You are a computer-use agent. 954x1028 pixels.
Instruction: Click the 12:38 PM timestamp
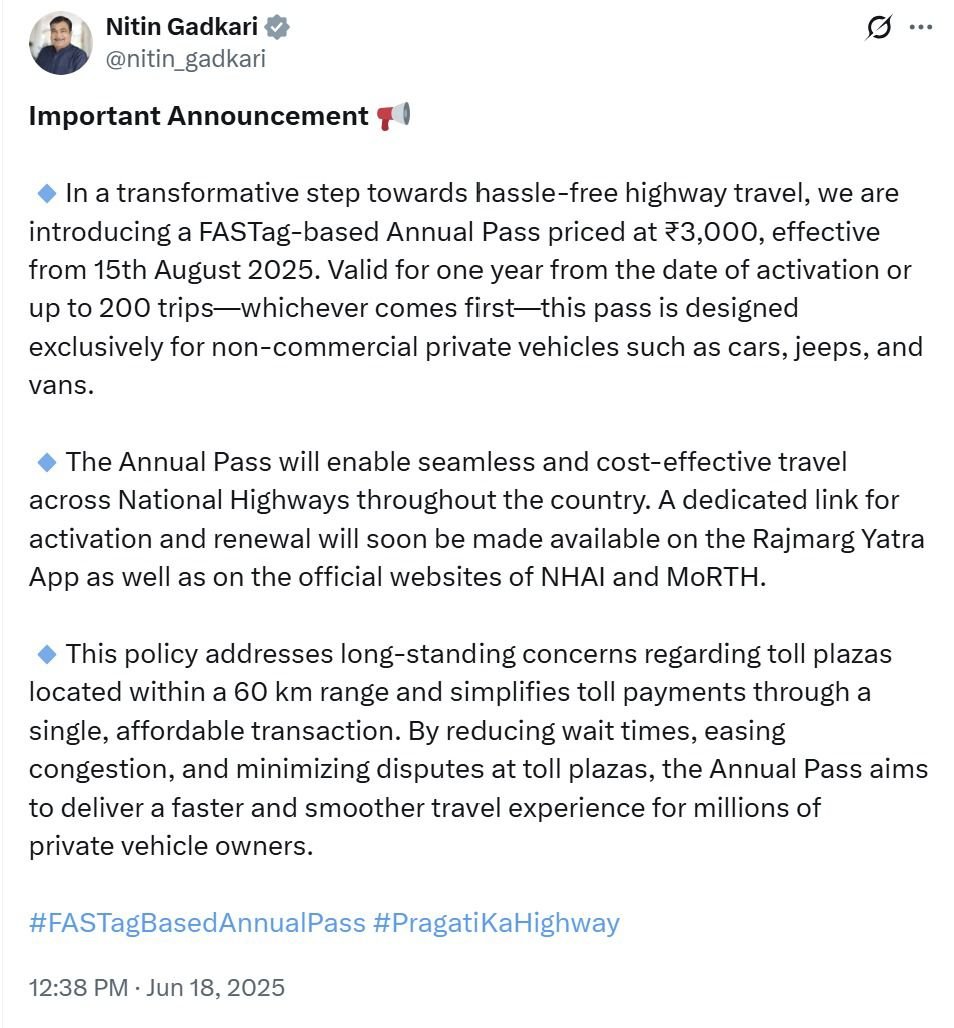coord(78,988)
